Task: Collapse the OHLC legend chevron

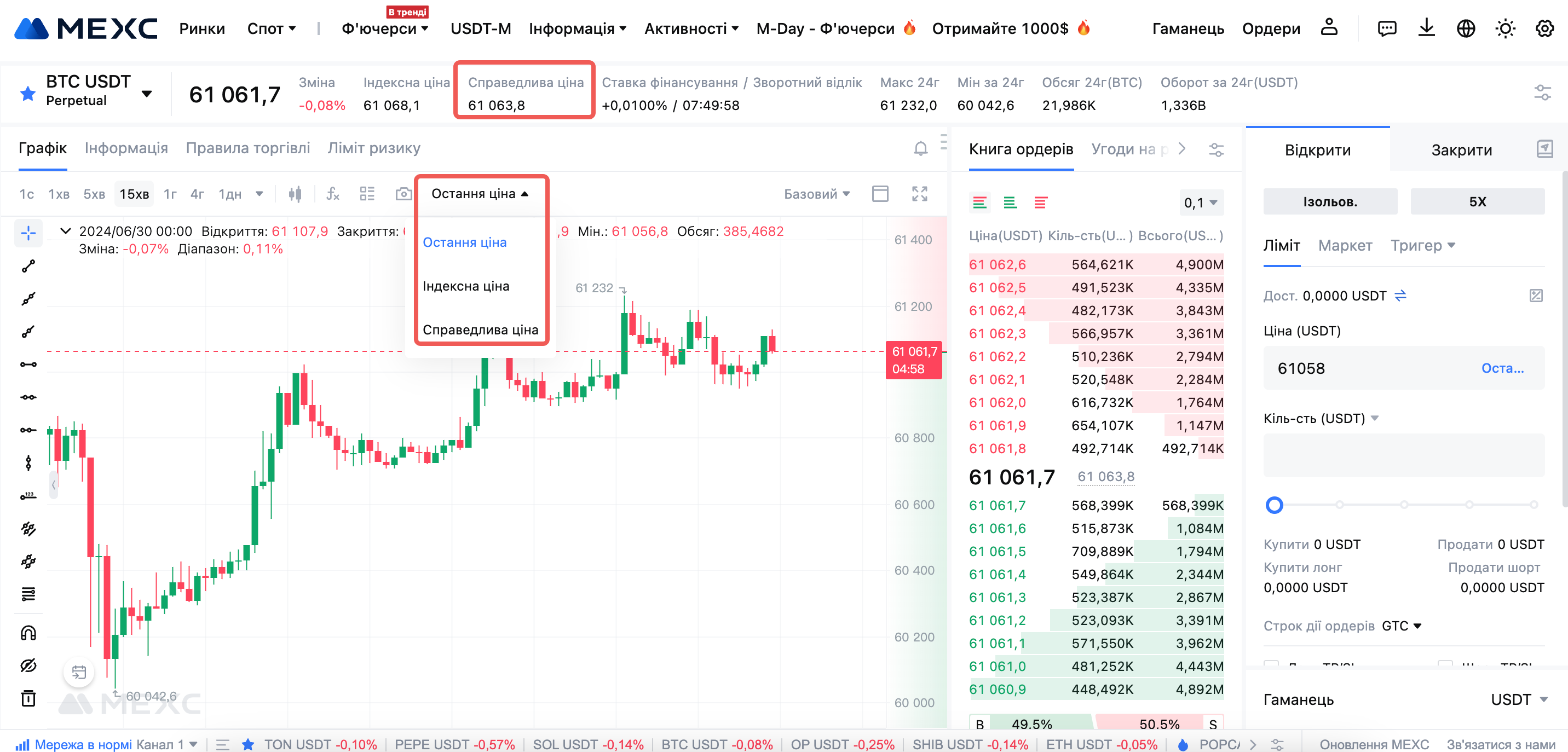Action: tap(65, 231)
